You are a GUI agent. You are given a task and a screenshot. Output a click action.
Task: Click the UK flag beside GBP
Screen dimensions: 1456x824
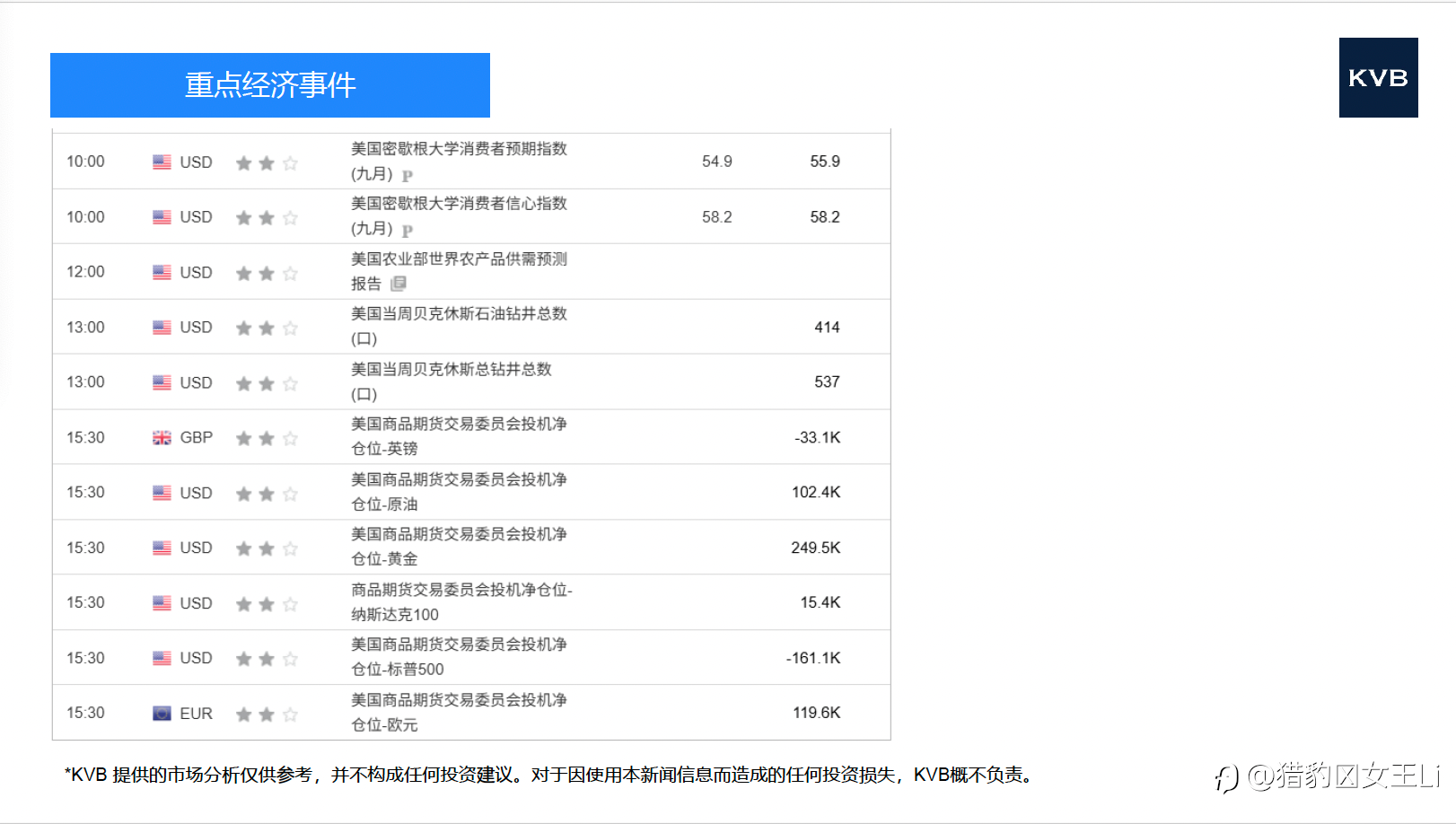click(x=162, y=438)
